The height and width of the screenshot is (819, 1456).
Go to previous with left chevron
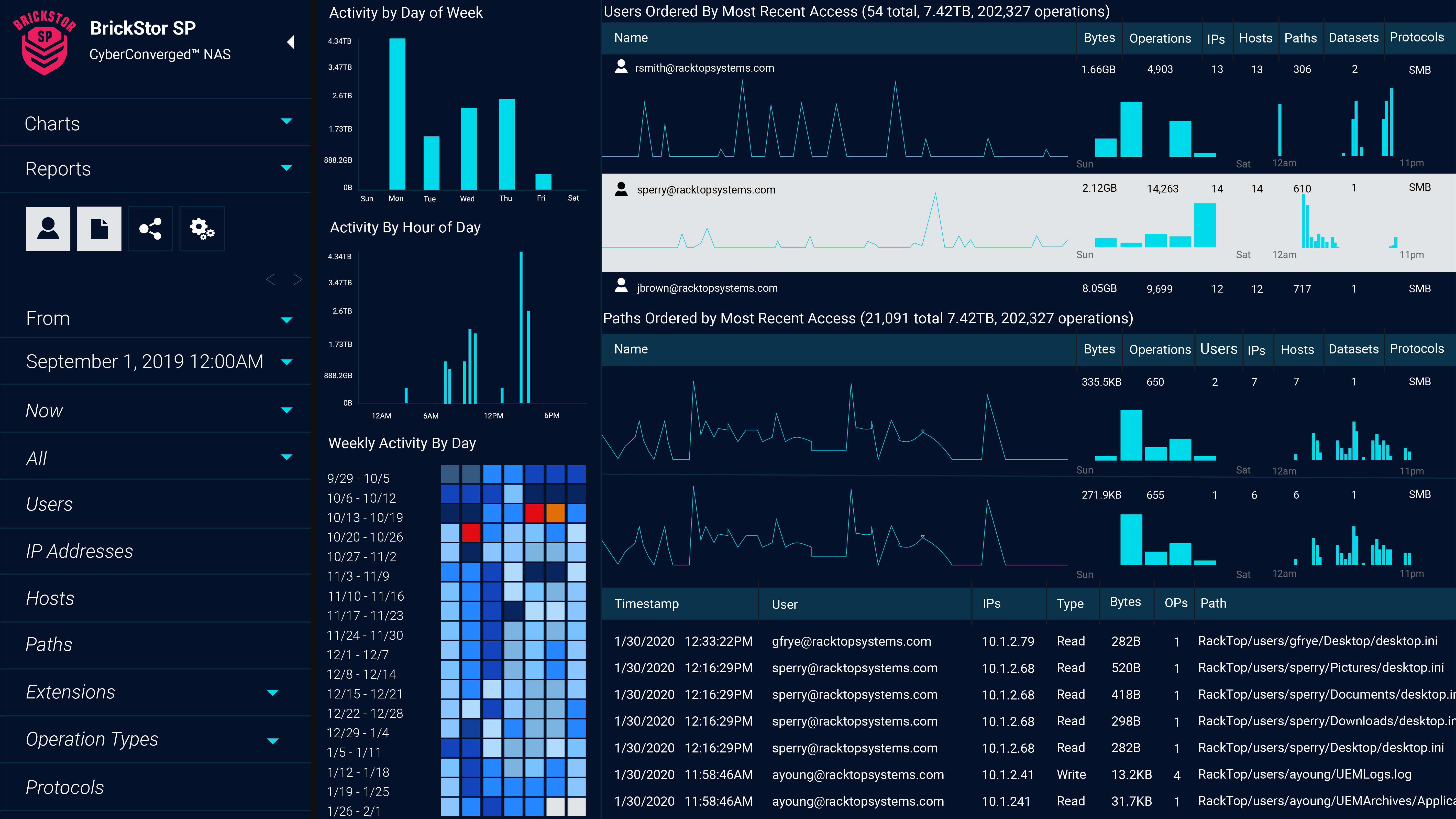pos(271,279)
